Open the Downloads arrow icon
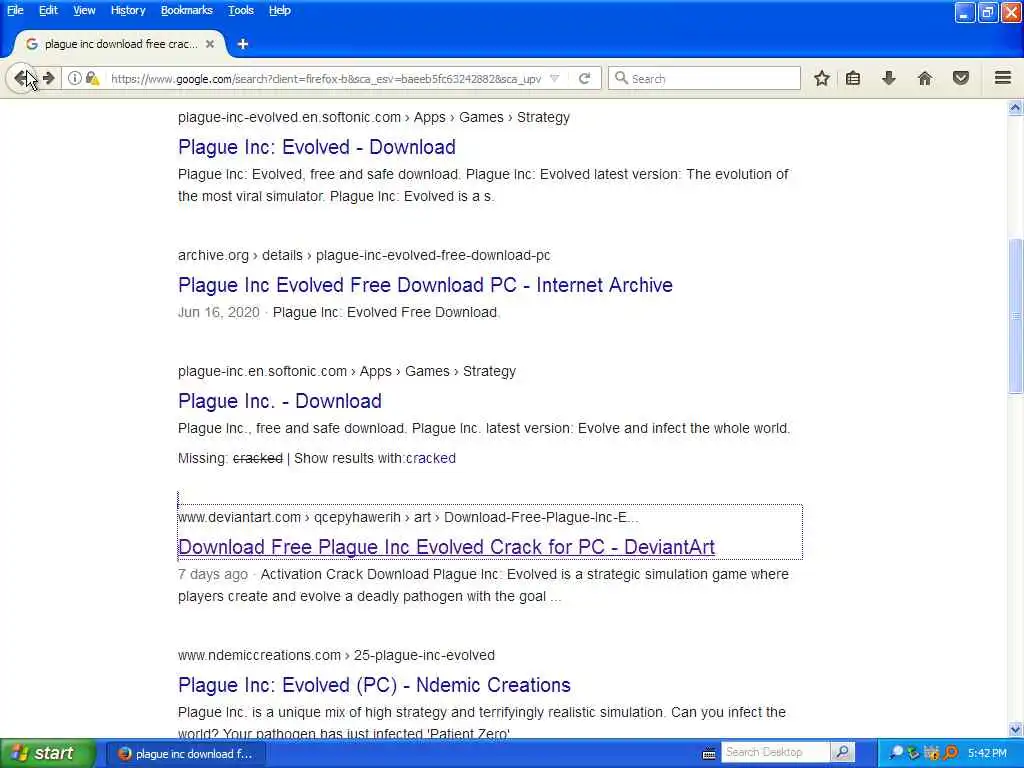 point(889,78)
